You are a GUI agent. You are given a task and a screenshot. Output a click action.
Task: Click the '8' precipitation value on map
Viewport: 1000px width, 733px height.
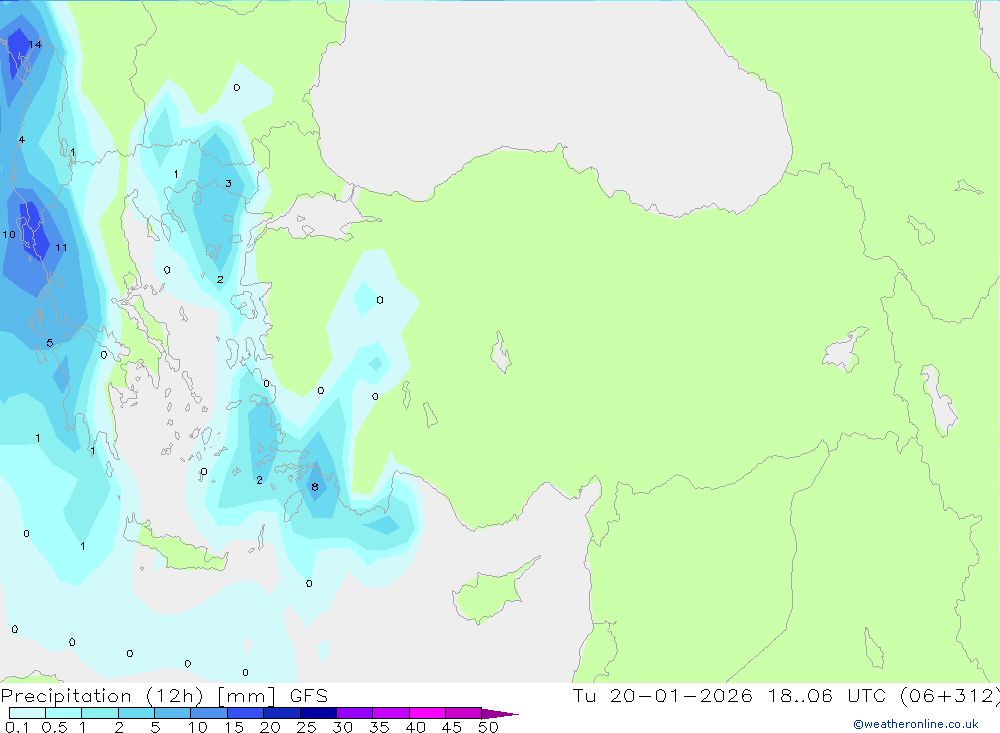(314, 487)
